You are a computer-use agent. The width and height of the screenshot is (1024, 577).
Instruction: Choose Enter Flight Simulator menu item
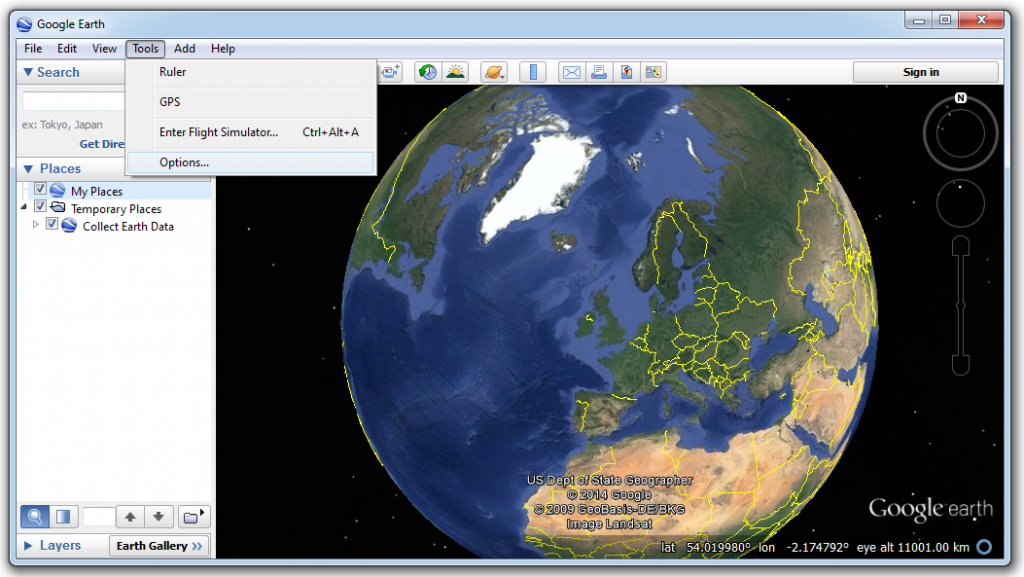pos(251,133)
